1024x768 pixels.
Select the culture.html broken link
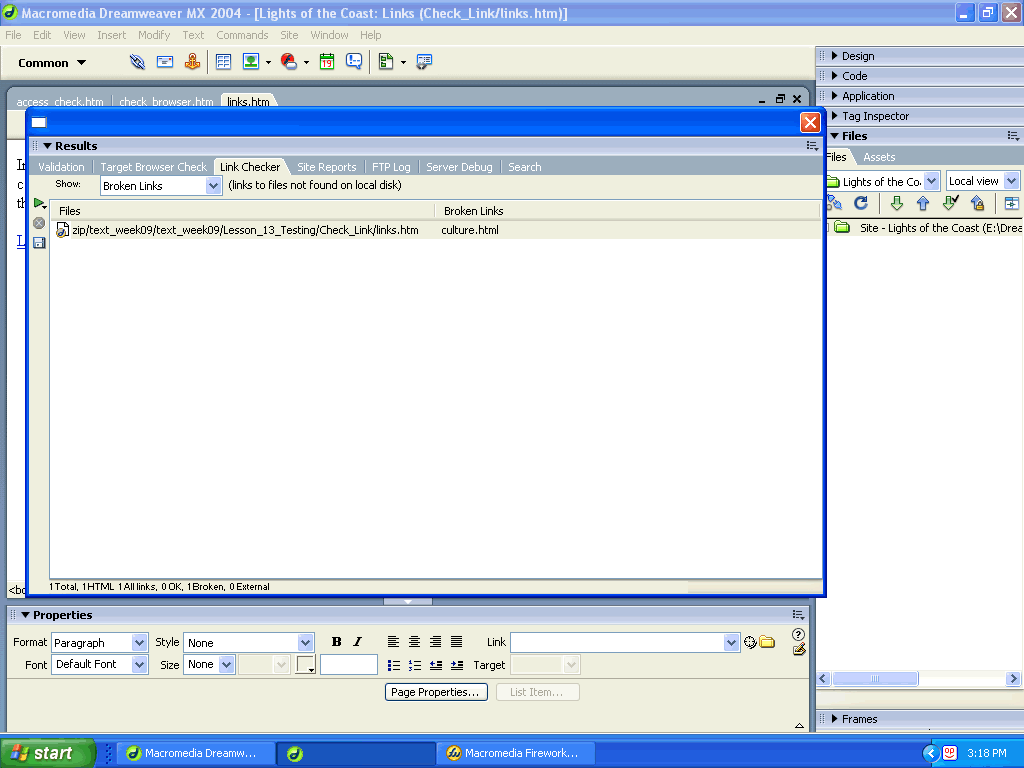(470, 230)
